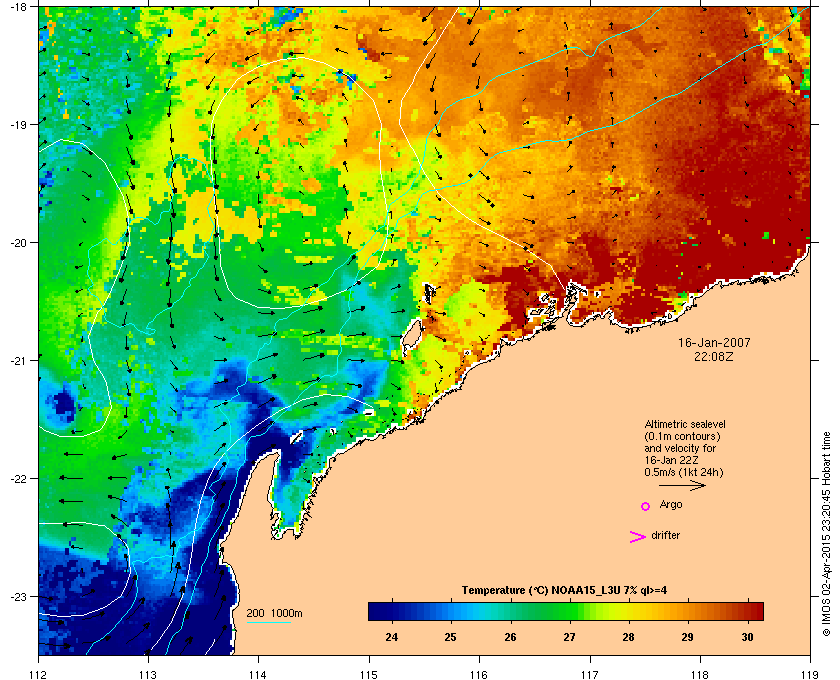Click longitude axis label '117'
Image resolution: width=840 pixels, height=680 pixels.
(x=590, y=674)
